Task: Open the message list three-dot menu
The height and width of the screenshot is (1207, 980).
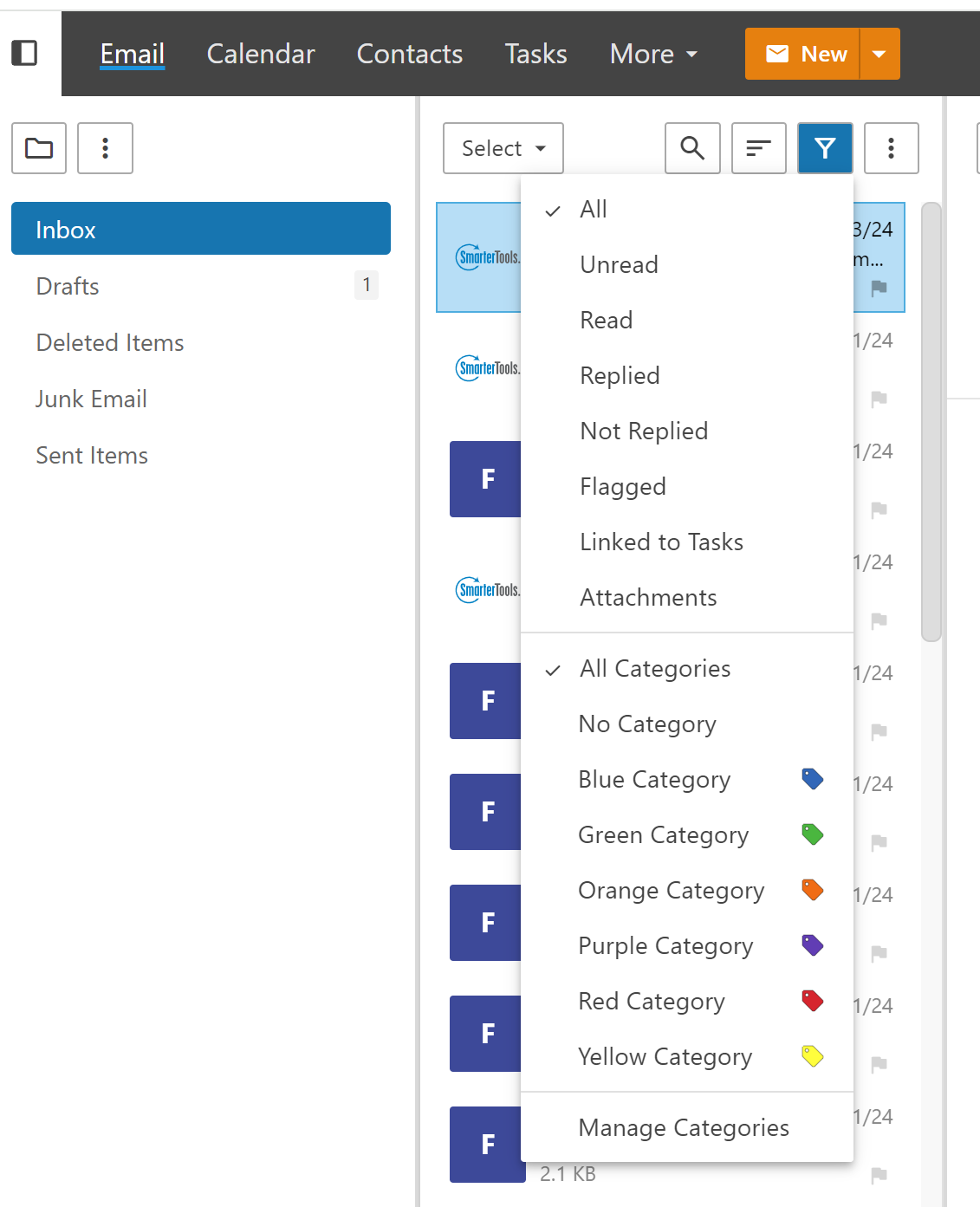Action: pos(891,148)
